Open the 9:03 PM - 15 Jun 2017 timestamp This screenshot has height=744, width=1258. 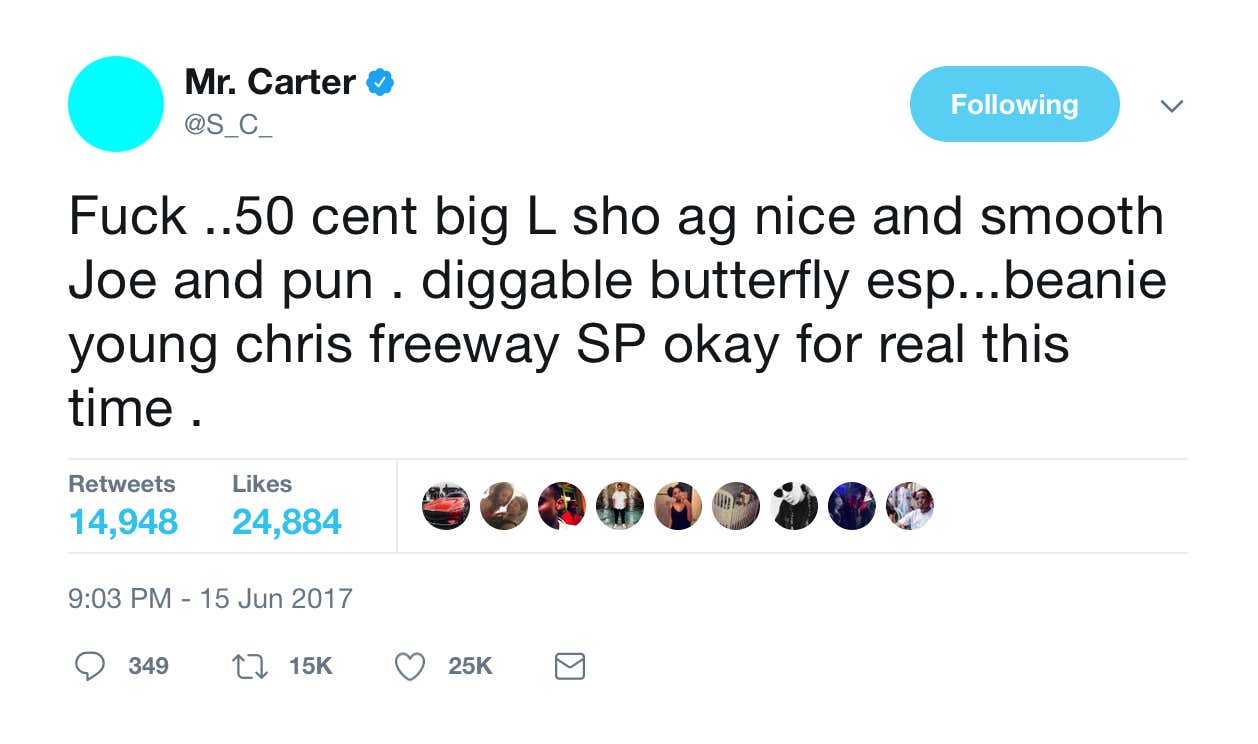(x=211, y=599)
